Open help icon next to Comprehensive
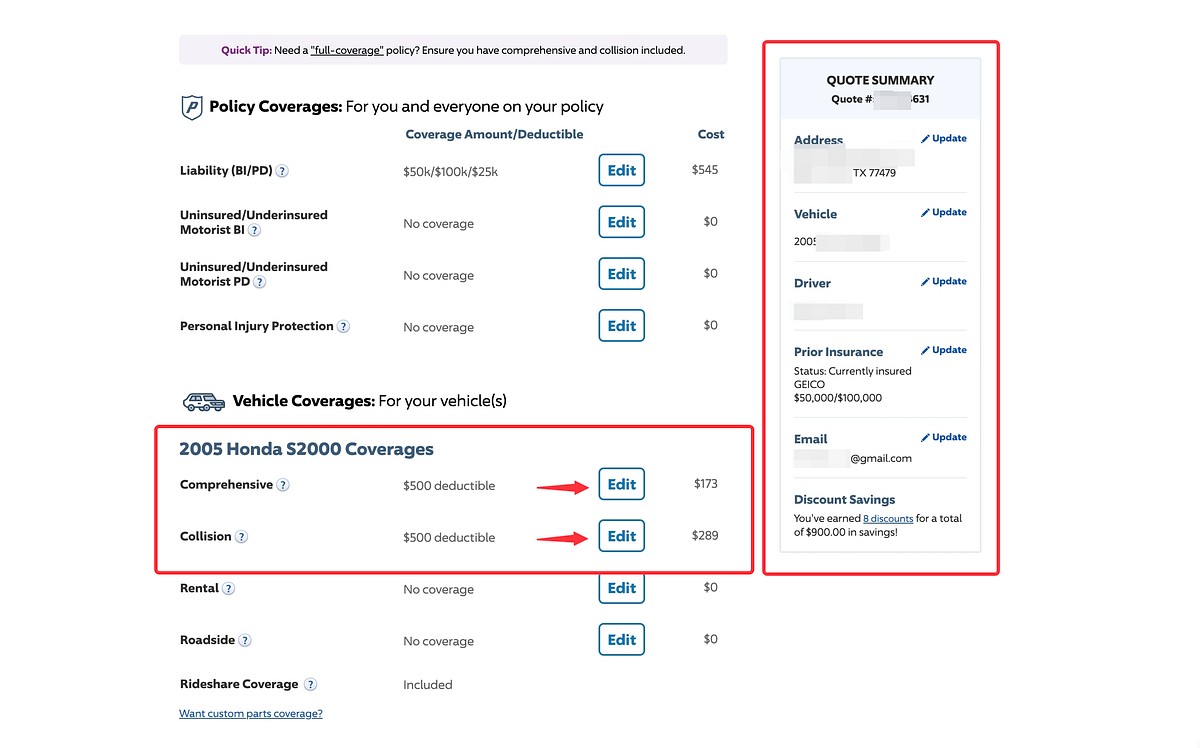The height and width of the screenshot is (748, 1200). pyautogui.click(x=283, y=485)
